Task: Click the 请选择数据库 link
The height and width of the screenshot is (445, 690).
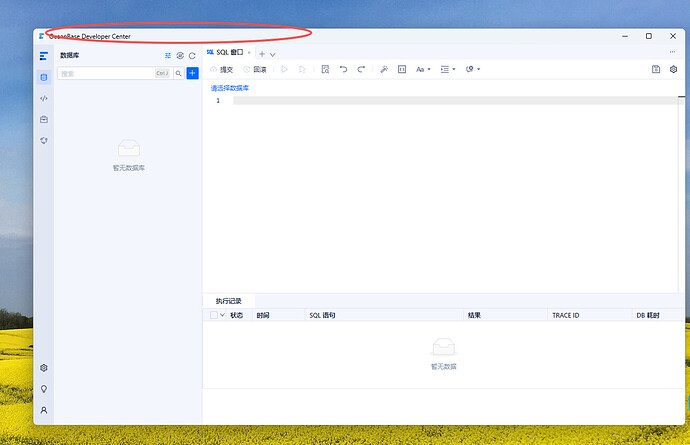Action: point(230,88)
